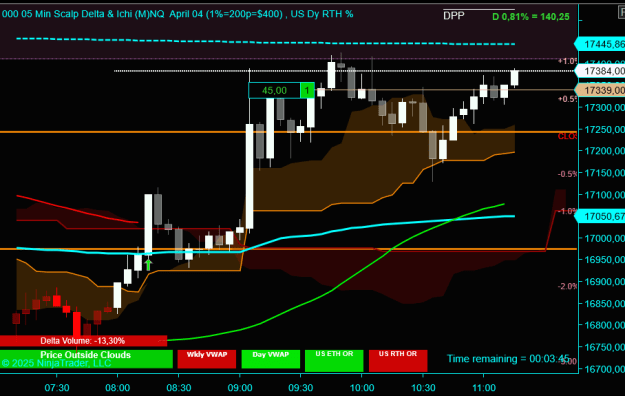Click the 17250,00 price axis label
The width and height of the screenshot is (625, 396).
click(x=604, y=130)
